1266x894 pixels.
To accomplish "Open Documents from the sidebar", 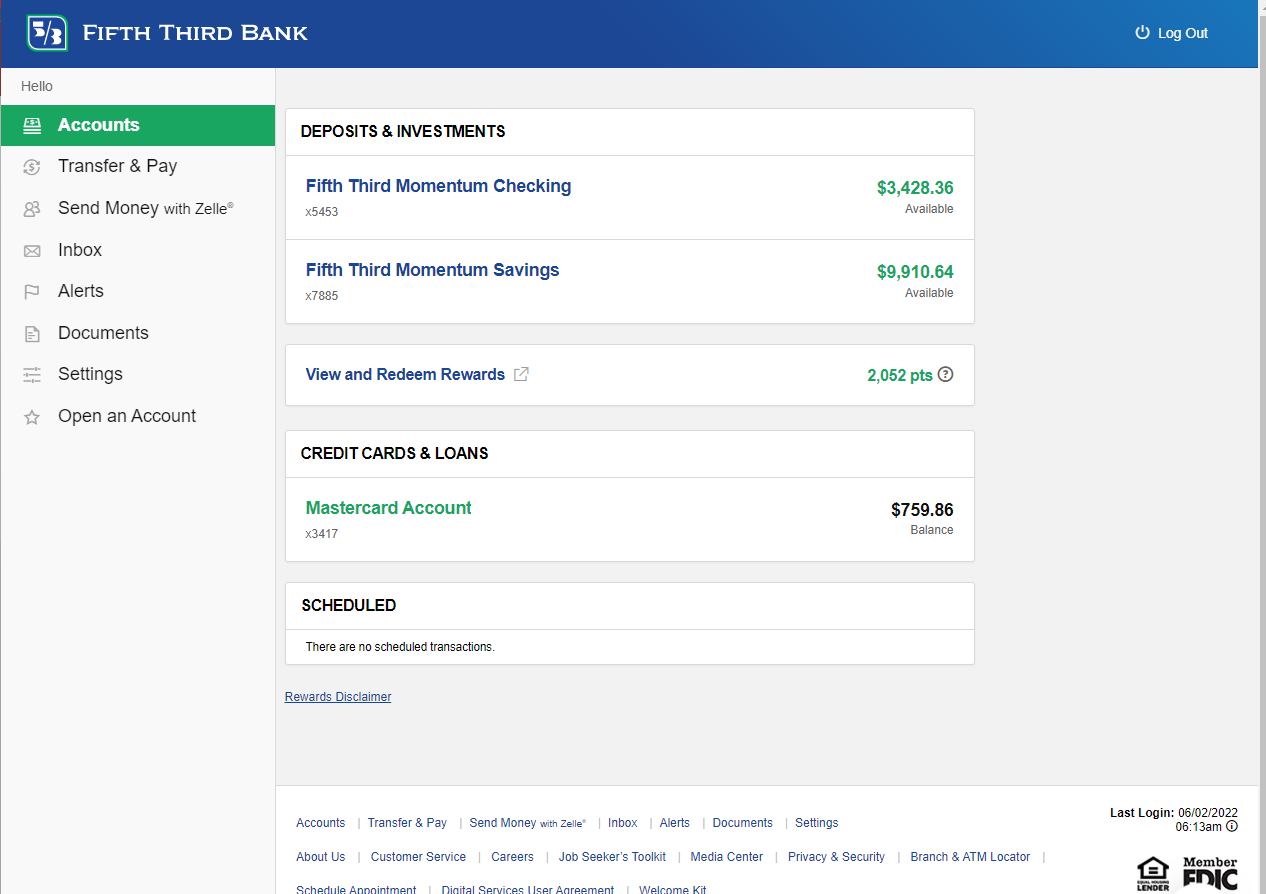I will click(137, 333).
